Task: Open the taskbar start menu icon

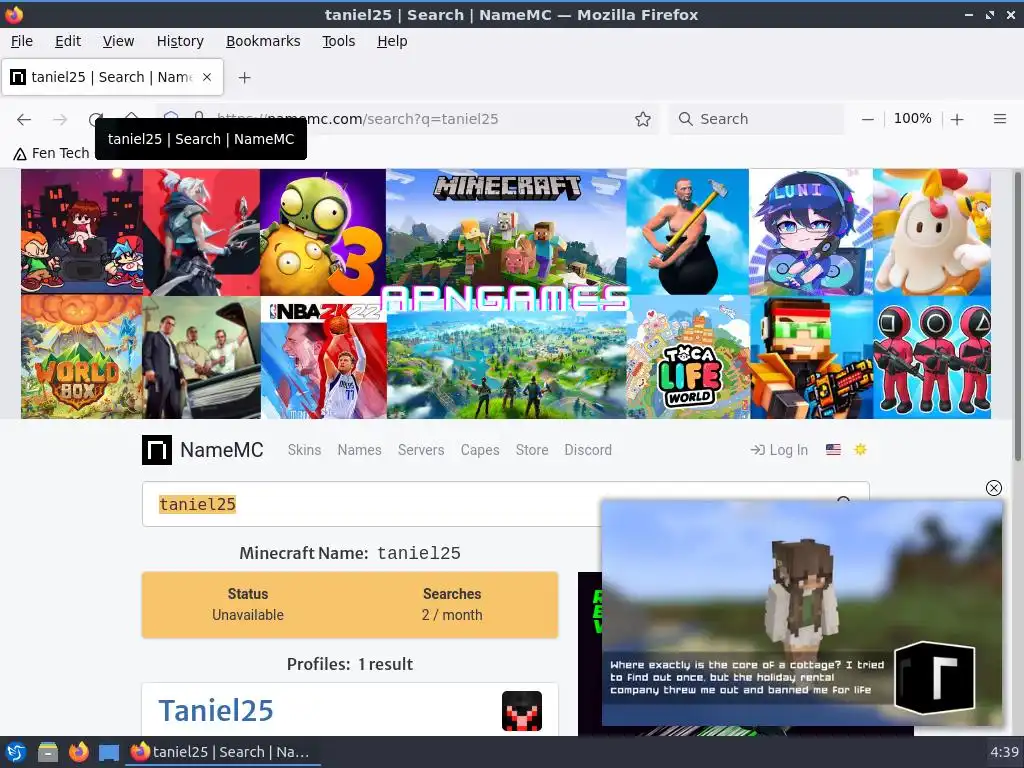Action: (x=16, y=752)
